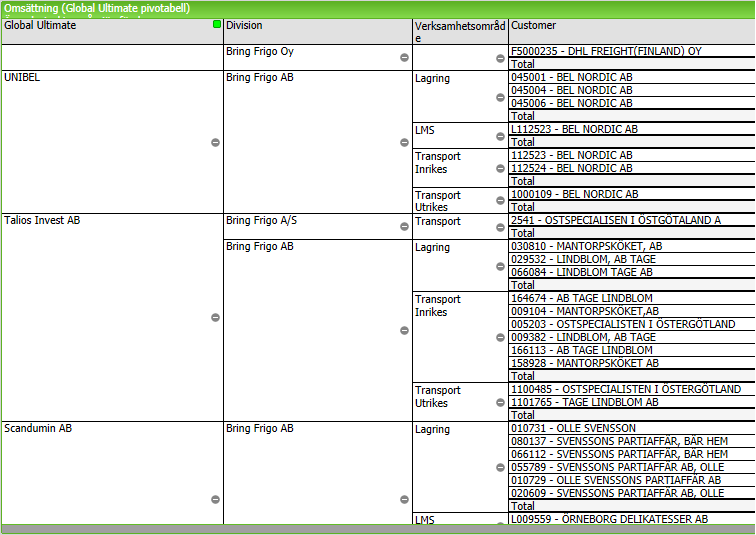
Task: Collapse the Talios Invest AB group
Action: point(216,318)
